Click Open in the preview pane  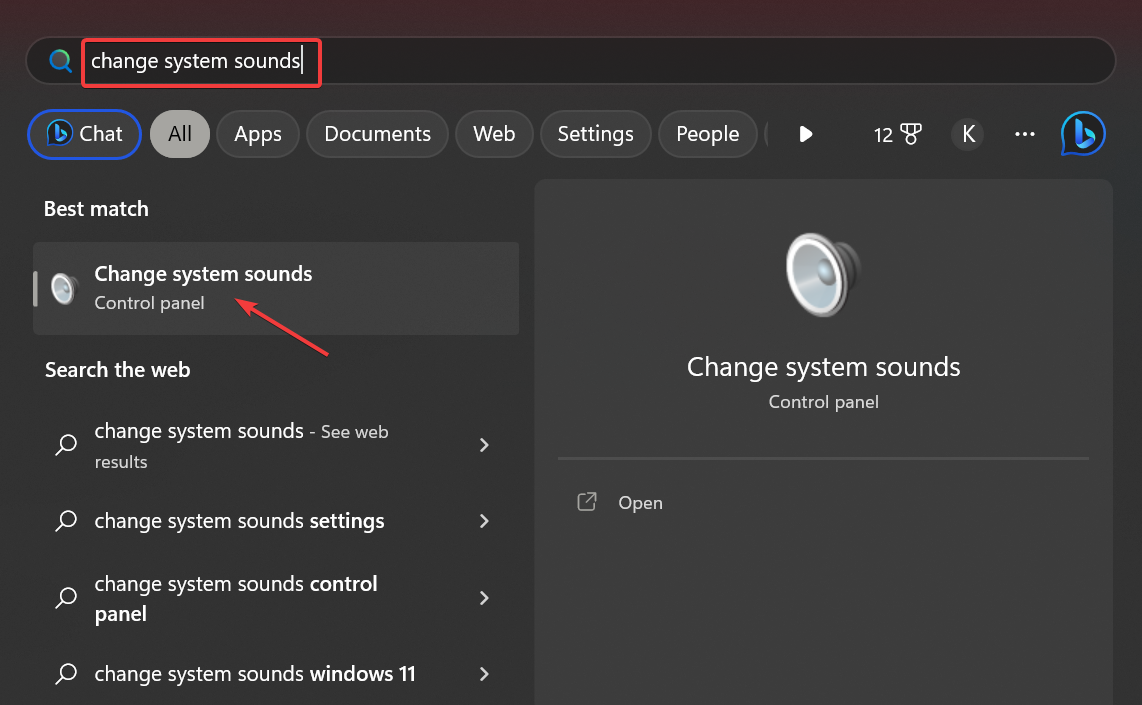640,503
